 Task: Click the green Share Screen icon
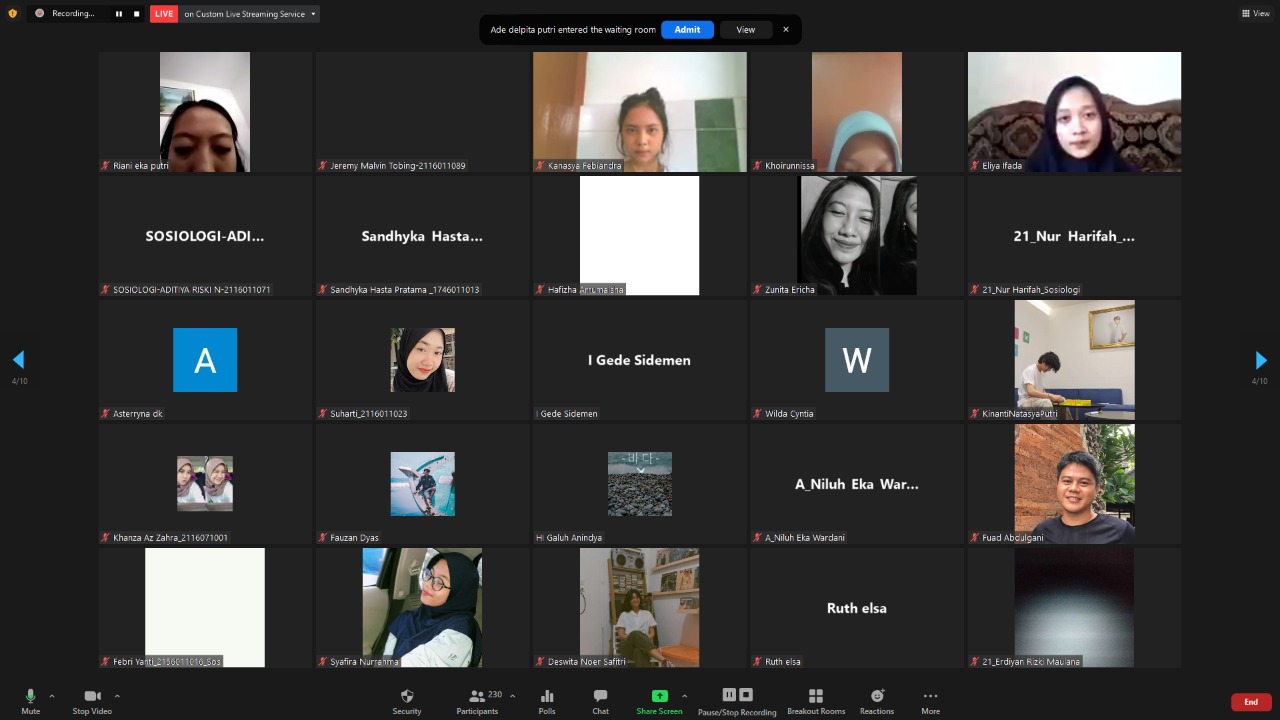[659, 696]
